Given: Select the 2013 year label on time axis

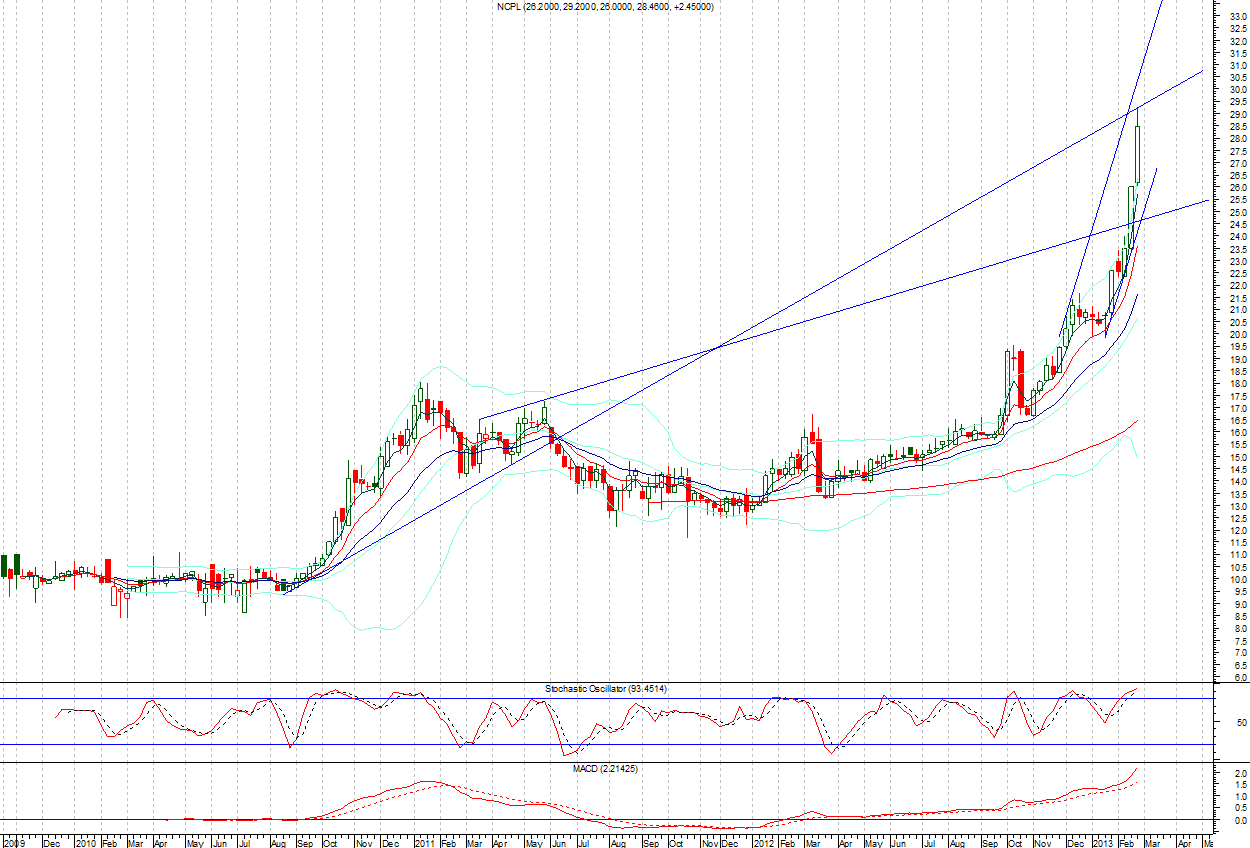Looking at the screenshot, I should [x=1101, y=842].
